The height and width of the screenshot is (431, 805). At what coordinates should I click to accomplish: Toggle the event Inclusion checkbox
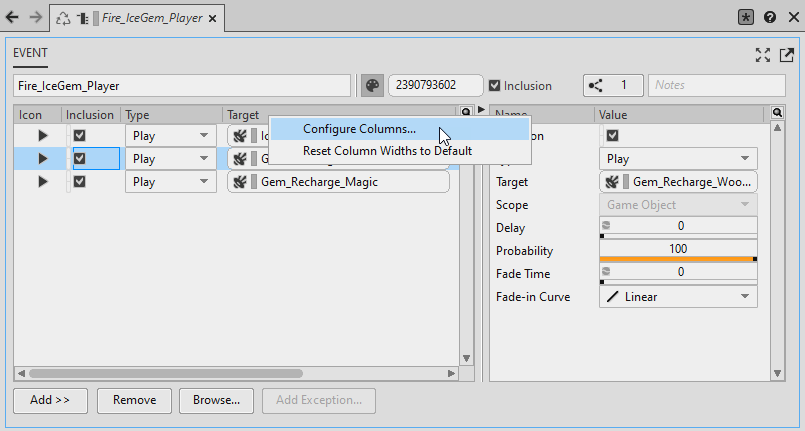494,86
